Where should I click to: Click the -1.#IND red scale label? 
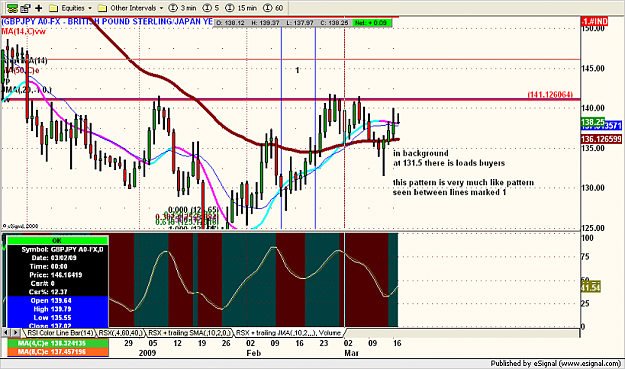click(x=595, y=21)
